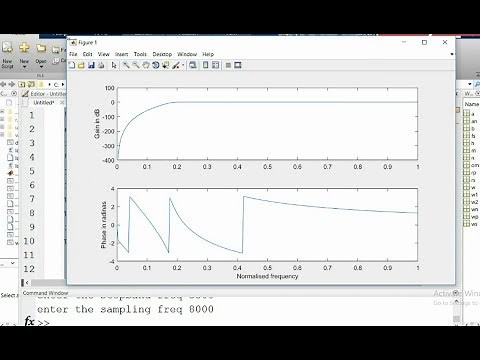Open the Insert menu of Figure 1
Viewport: 480px width, 360px height.
(x=122, y=54)
